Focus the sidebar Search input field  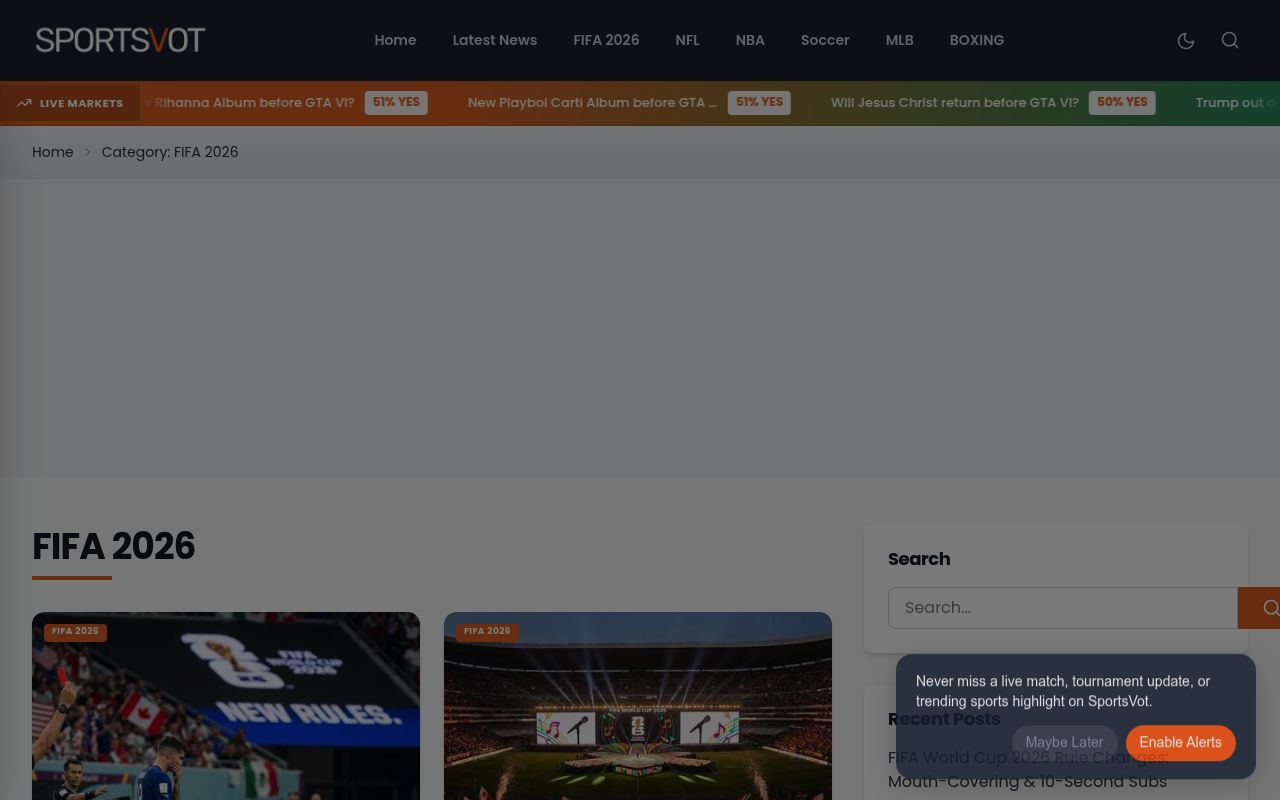point(1063,608)
